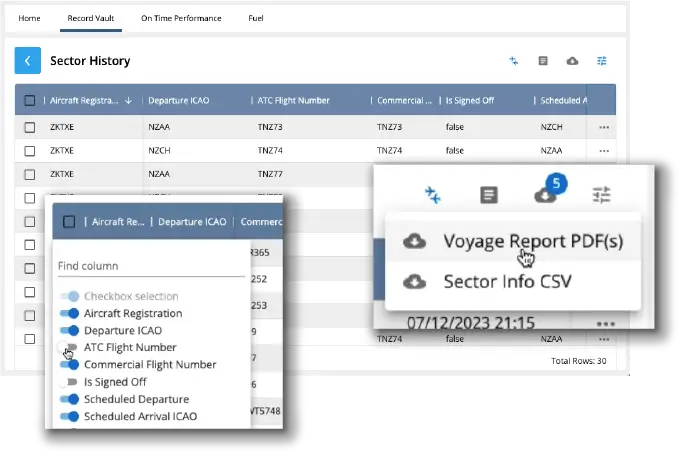Image resolution: width=682 pixels, height=455 pixels.
Task: Click the cloud download icon in top toolbar
Action: tap(572, 61)
